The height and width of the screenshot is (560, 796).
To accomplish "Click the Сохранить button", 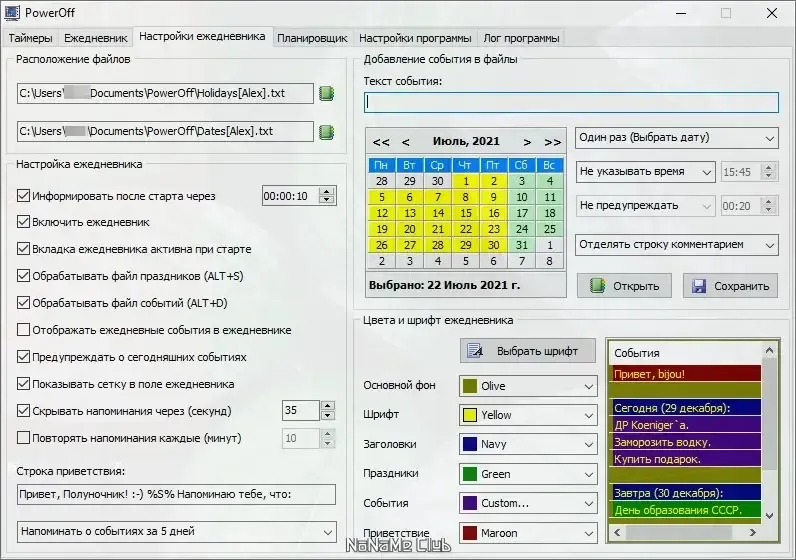I will (x=730, y=286).
